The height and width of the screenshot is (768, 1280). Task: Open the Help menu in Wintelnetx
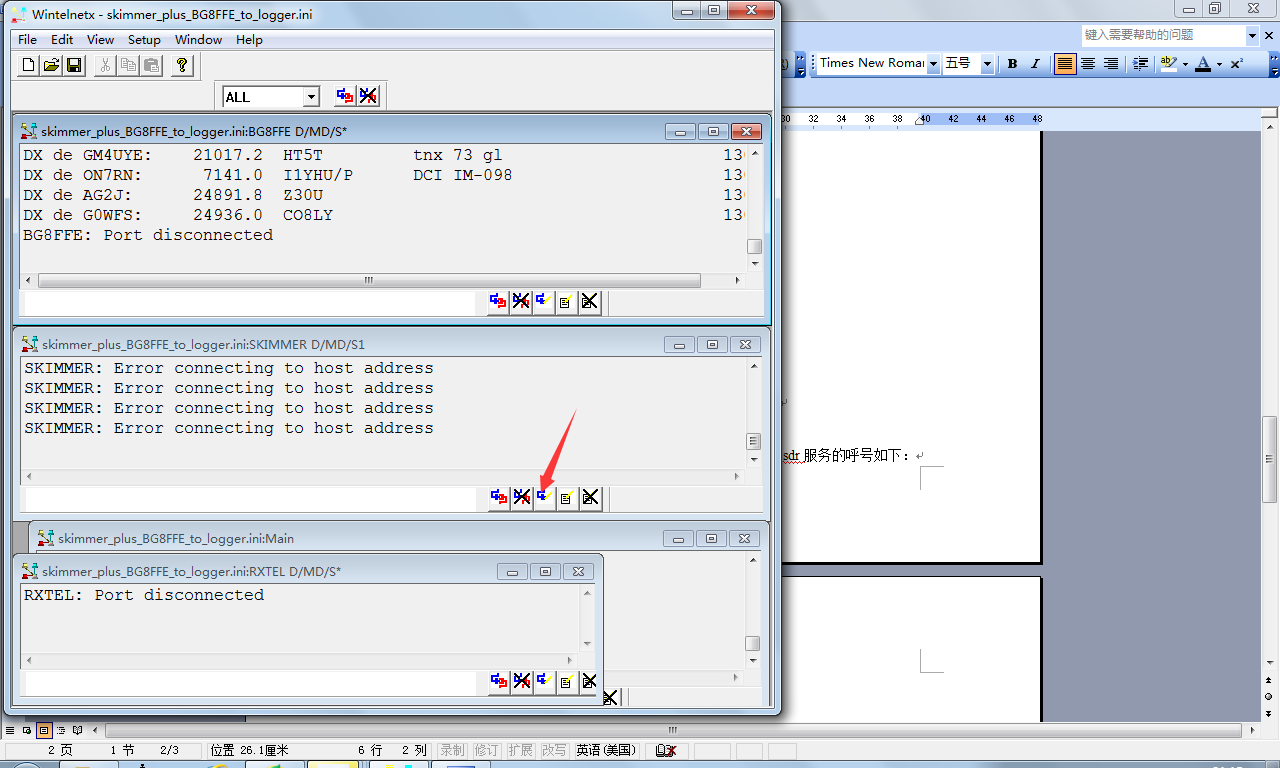[249, 40]
